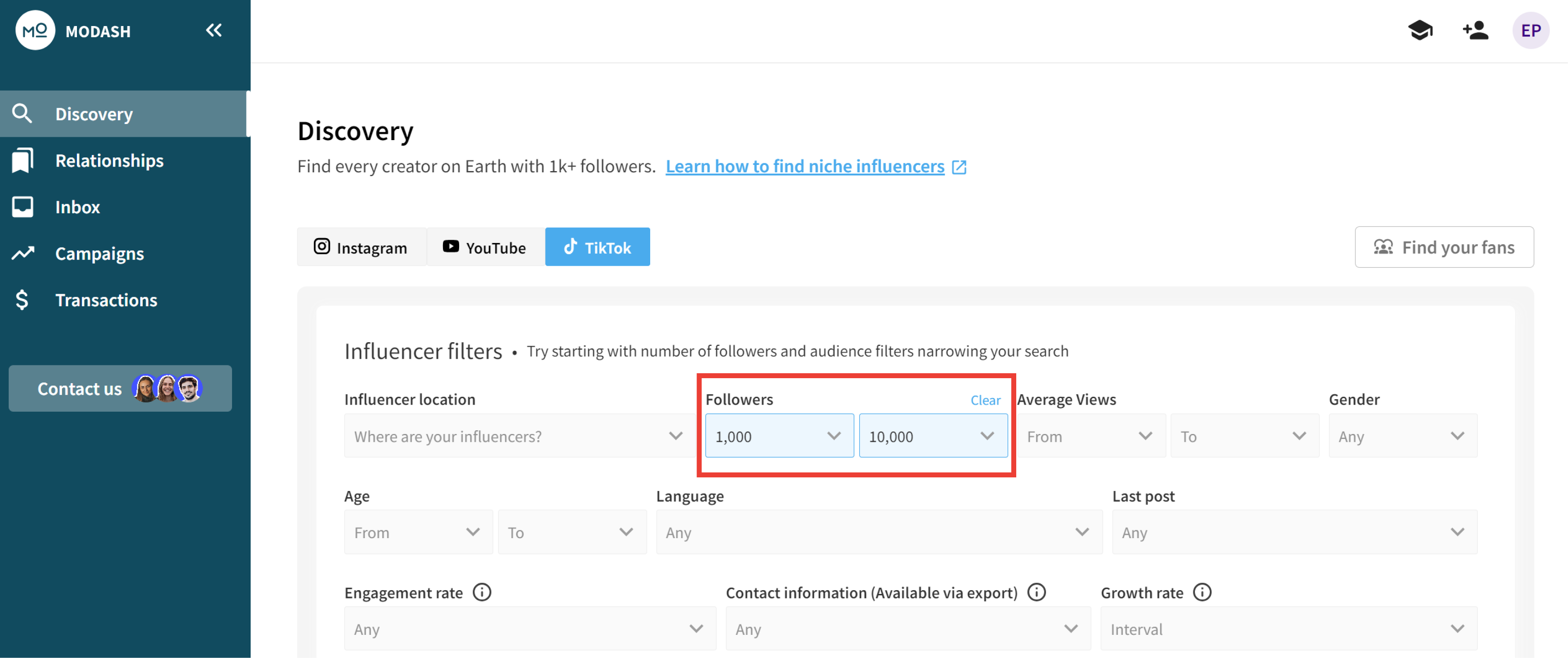Click the Growth rate info icon
Screen dimensions: 1568x658
click(1202, 592)
